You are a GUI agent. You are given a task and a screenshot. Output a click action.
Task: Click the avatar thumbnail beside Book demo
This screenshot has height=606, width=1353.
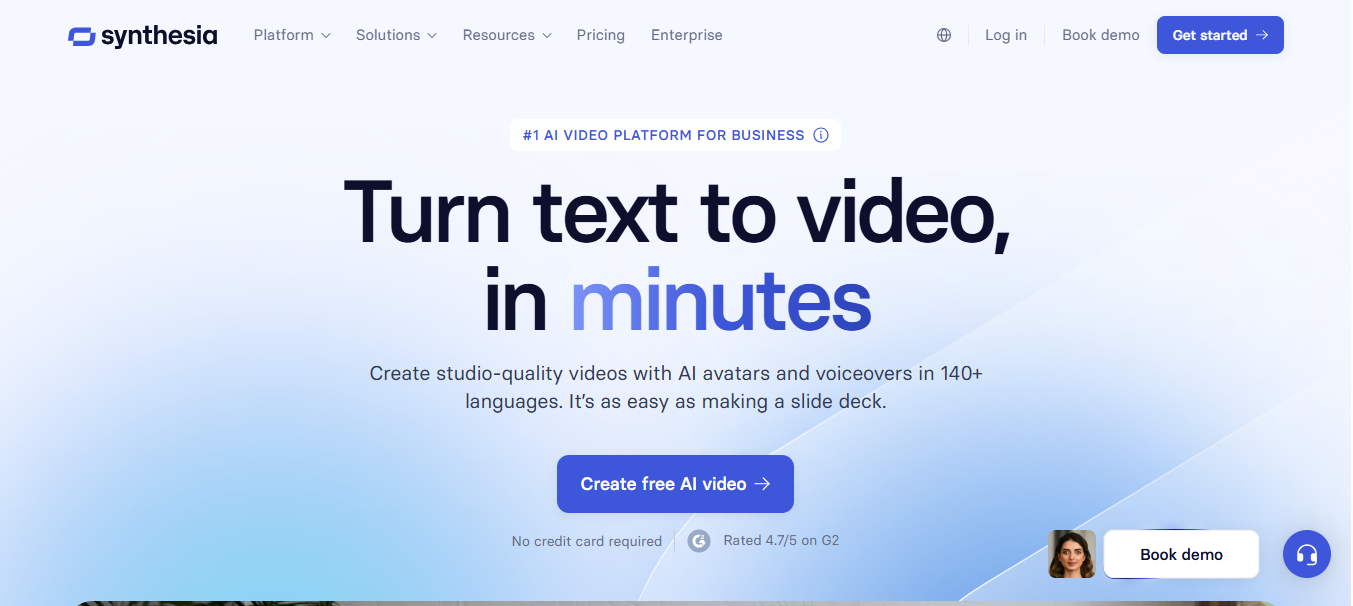click(1072, 554)
